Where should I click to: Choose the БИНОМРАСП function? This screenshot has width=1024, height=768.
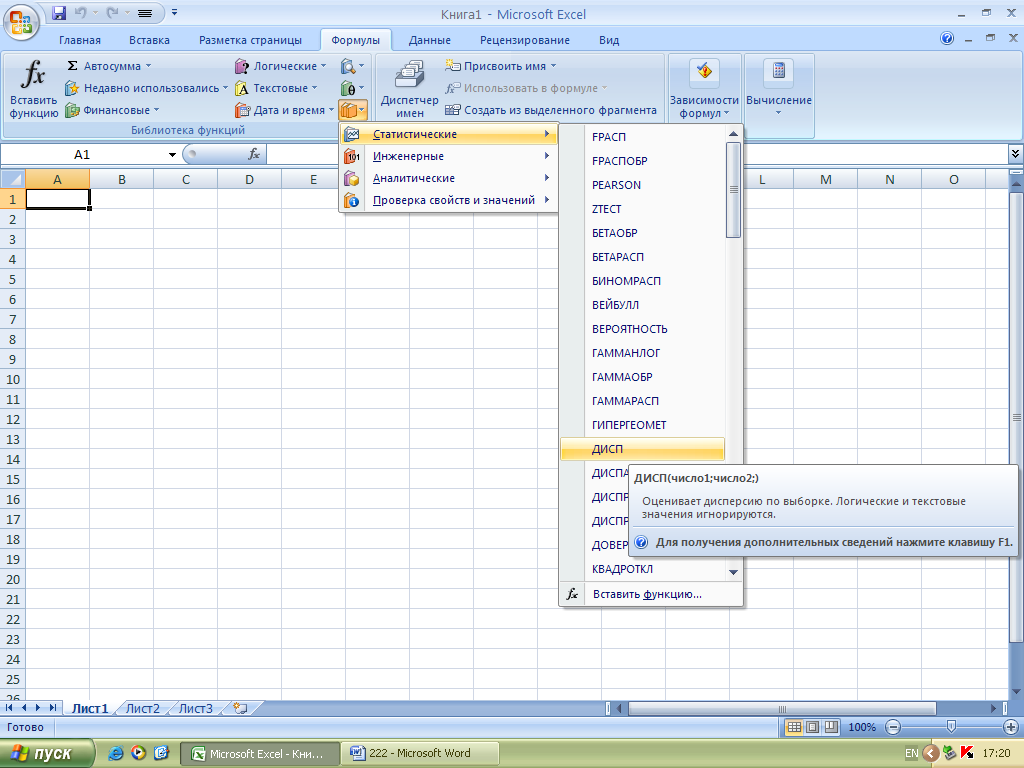pos(643,281)
